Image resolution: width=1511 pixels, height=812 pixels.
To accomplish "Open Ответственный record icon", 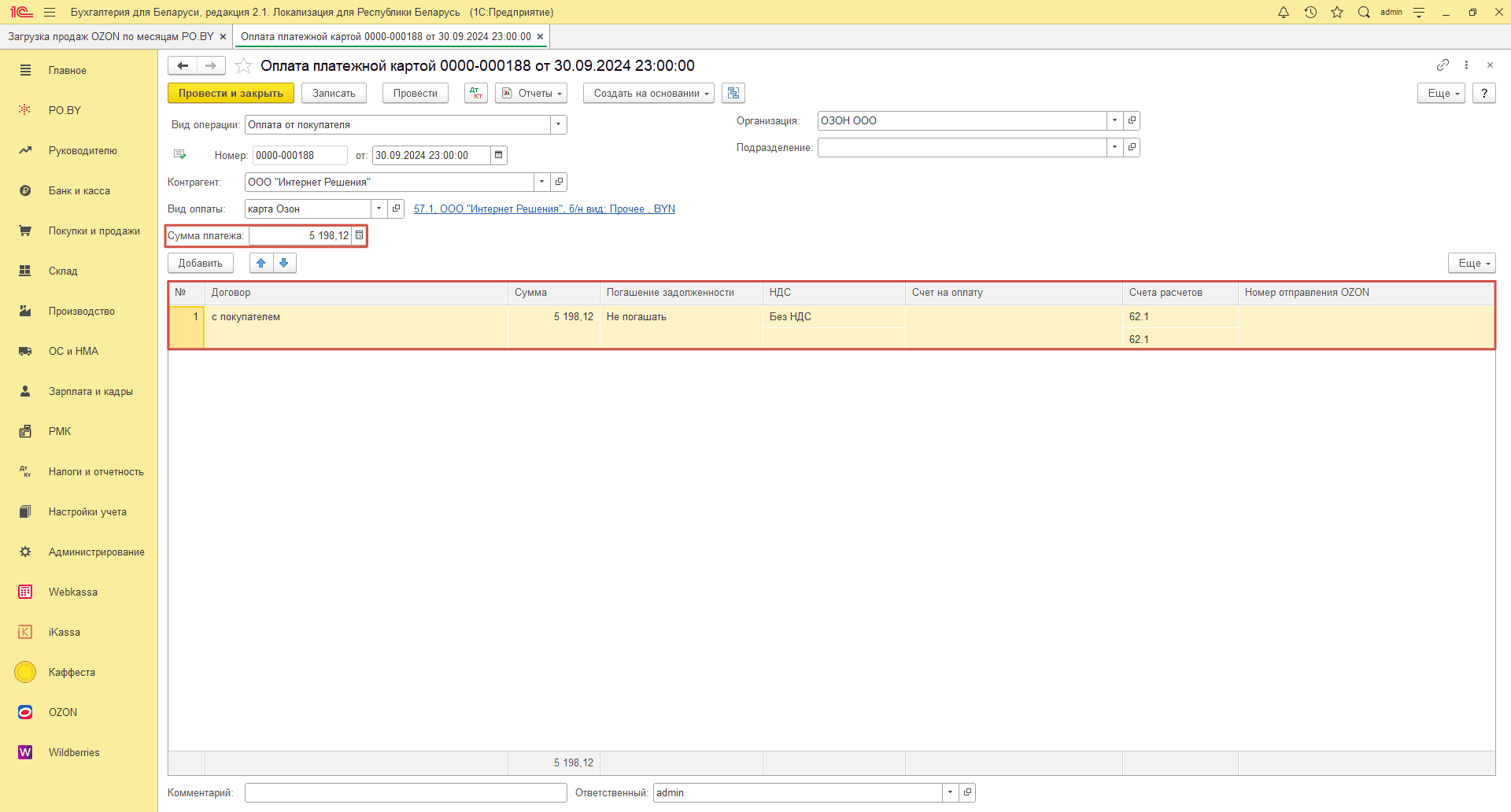I will 967,792.
